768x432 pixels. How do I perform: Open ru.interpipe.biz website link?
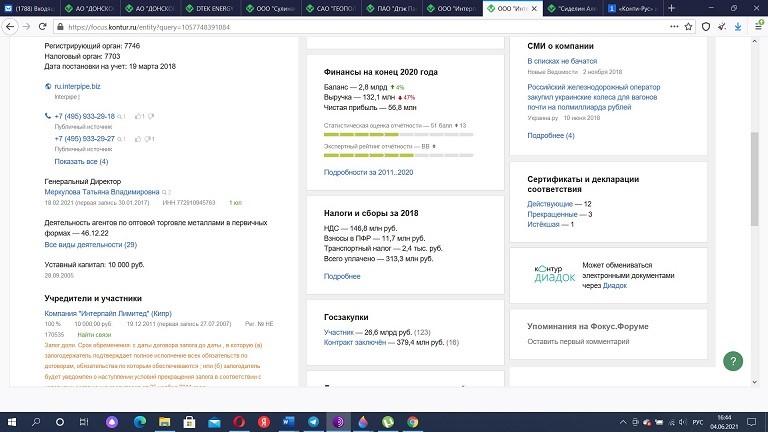pyautogui.click(x=77, y=86)
